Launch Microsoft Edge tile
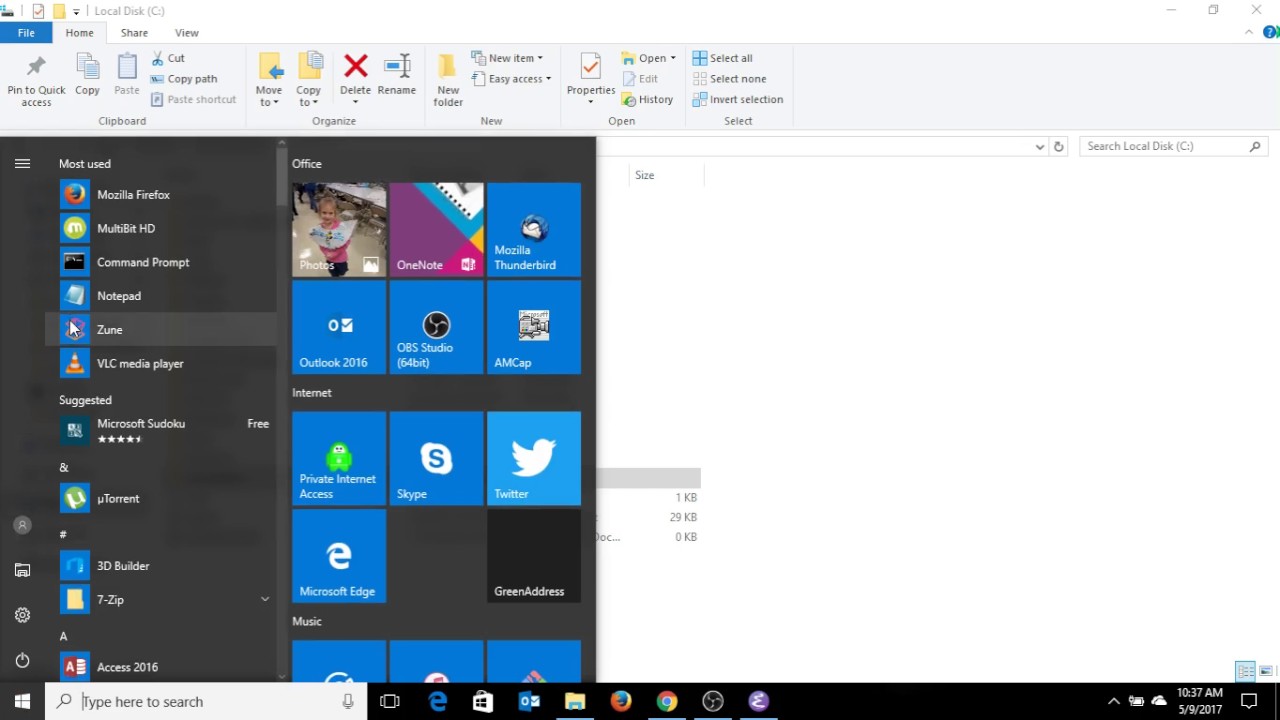 click(x=339, y=556)
